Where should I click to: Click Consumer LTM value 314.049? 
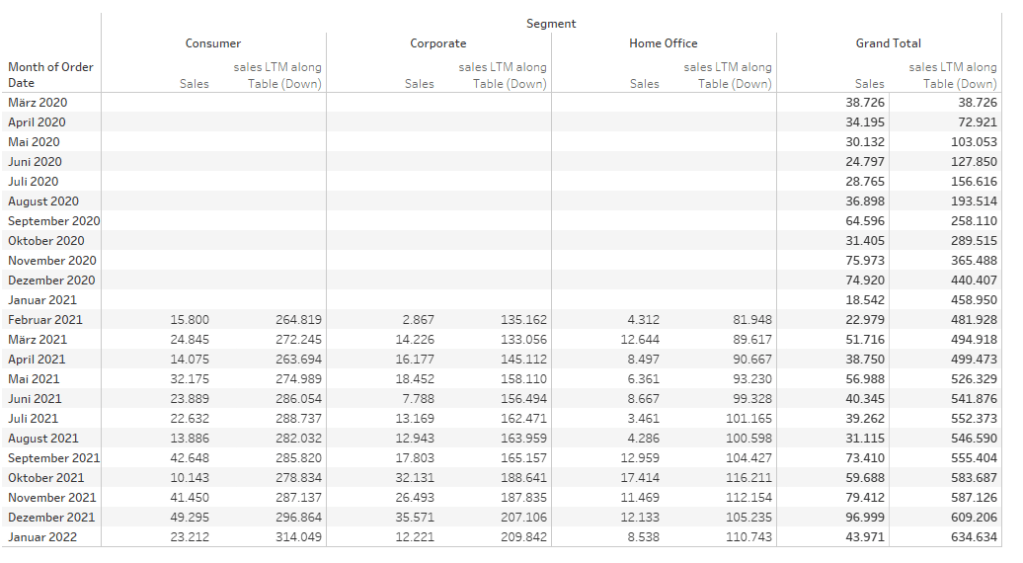point(298,537)
